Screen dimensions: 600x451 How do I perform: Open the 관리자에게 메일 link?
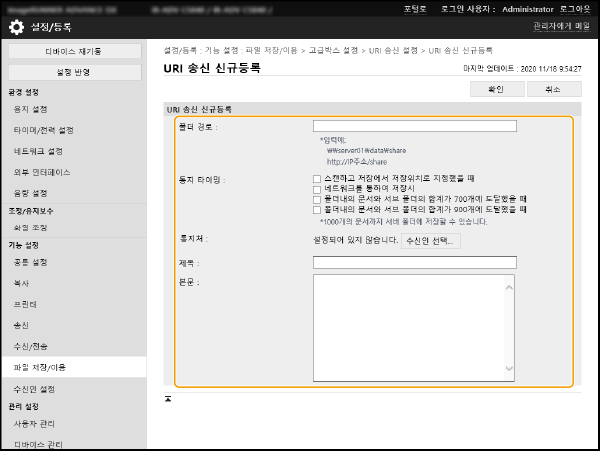[x=561, y=26]
